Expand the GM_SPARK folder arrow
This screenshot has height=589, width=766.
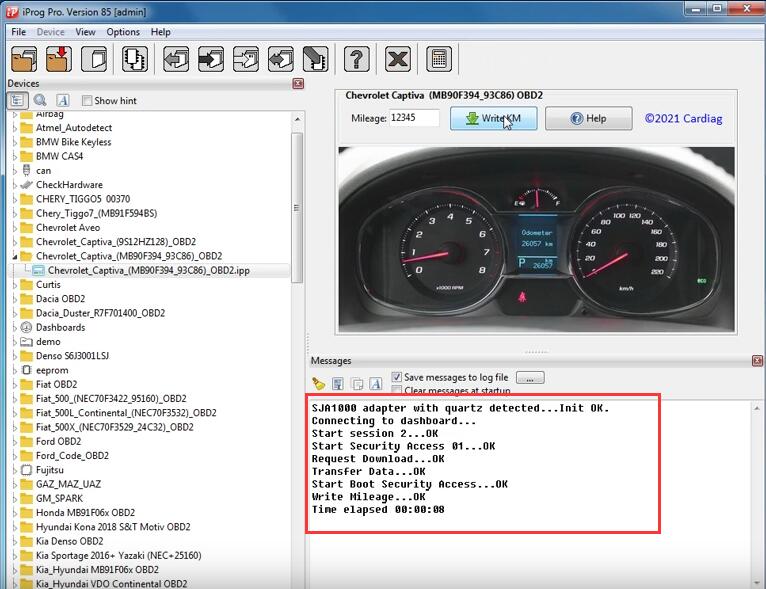pos(15,499)
